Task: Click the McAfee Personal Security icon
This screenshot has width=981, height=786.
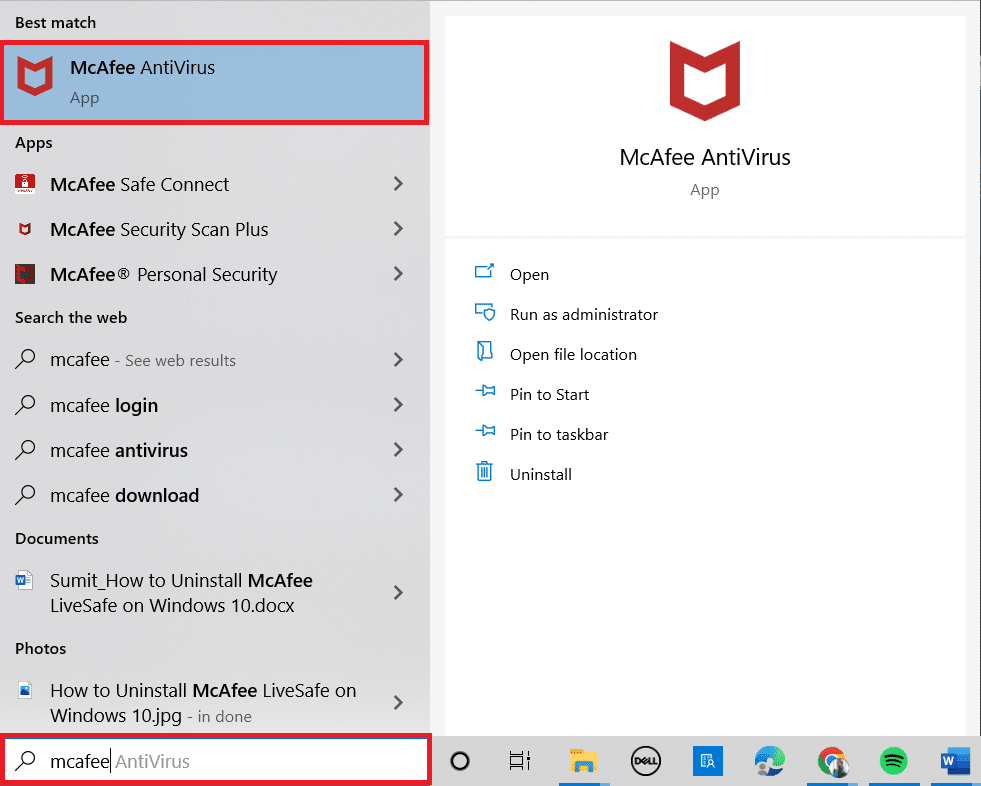Action: point(25,274)
